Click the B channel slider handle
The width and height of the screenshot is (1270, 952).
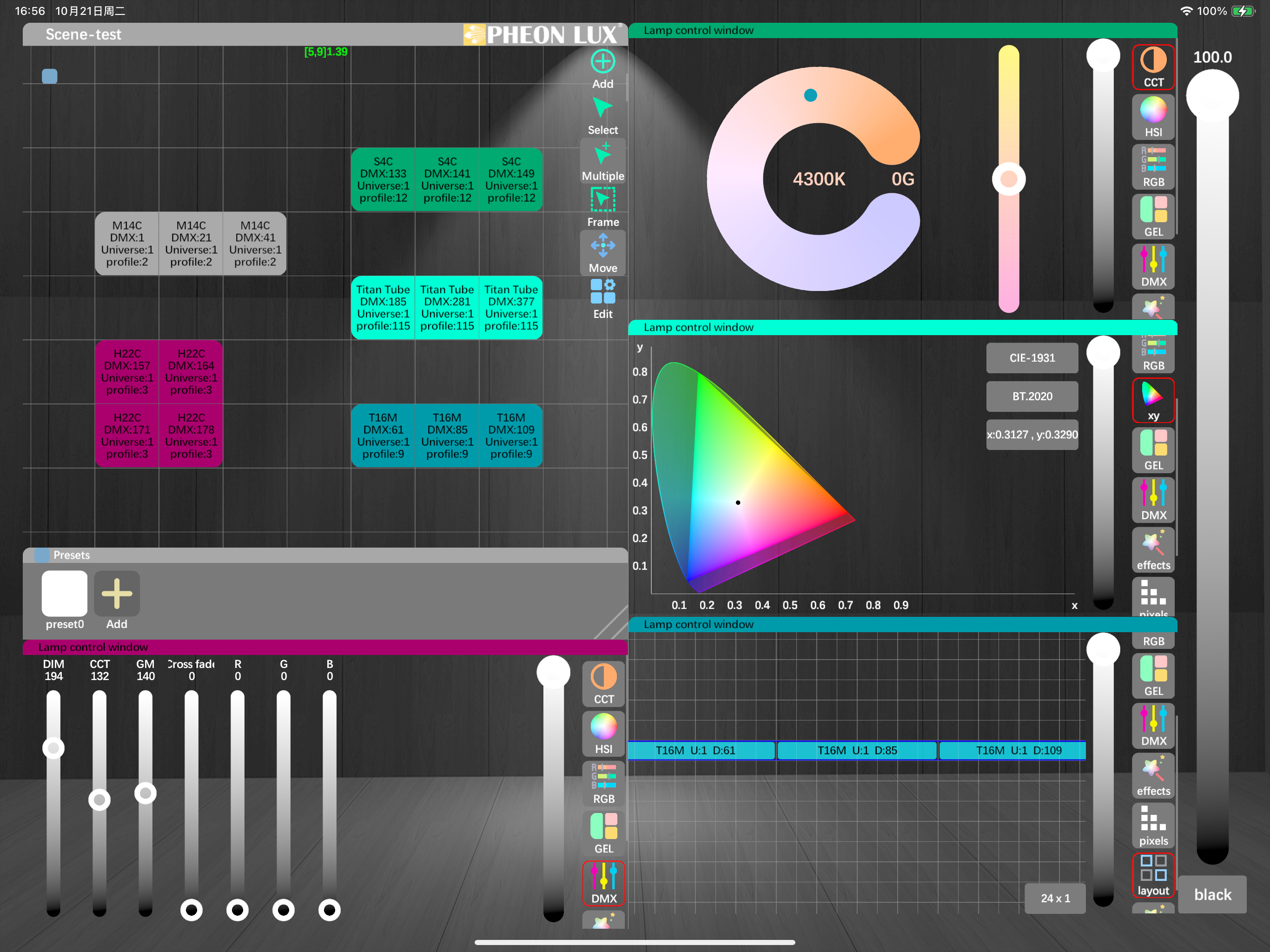coord(329,910)
